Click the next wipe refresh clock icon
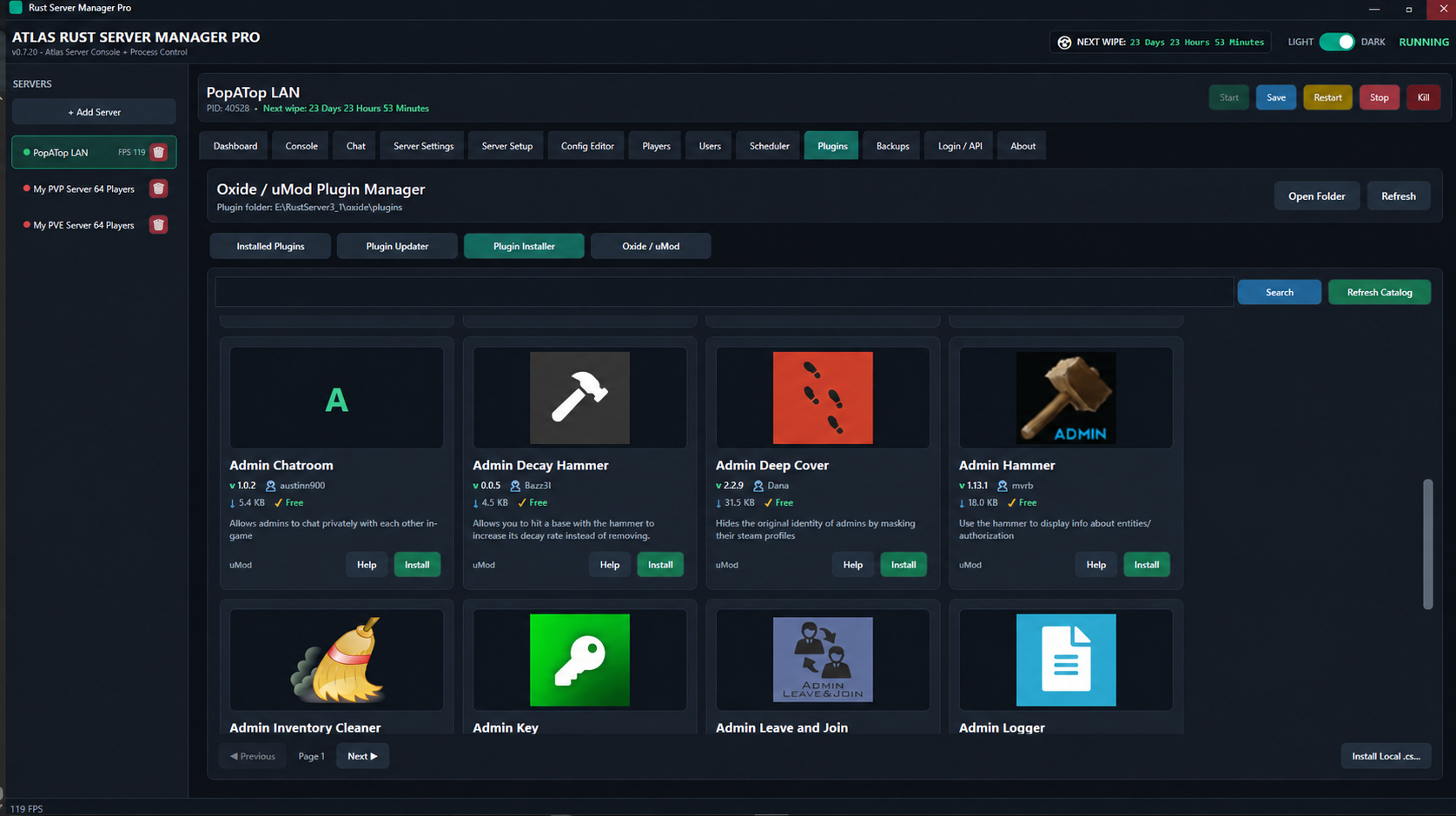Viewport: 1456px width, 816px height. 1064,43
